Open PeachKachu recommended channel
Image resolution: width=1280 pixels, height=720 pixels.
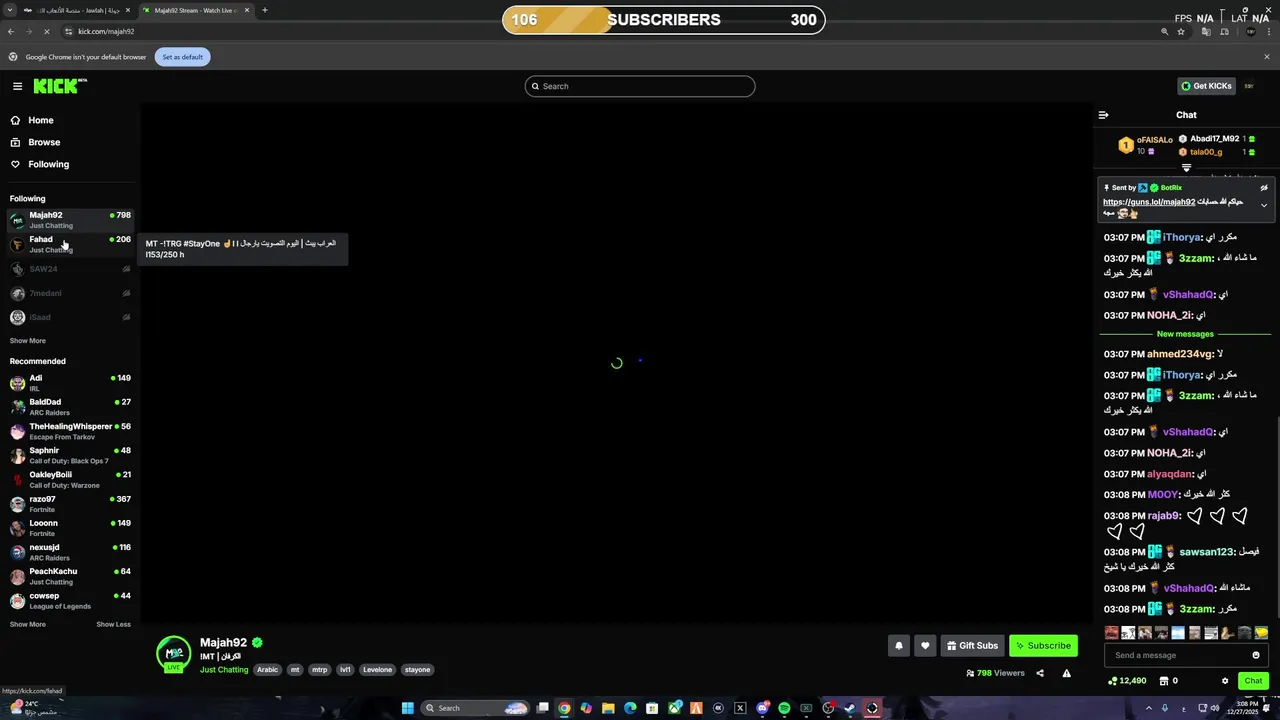click(70, 576)
